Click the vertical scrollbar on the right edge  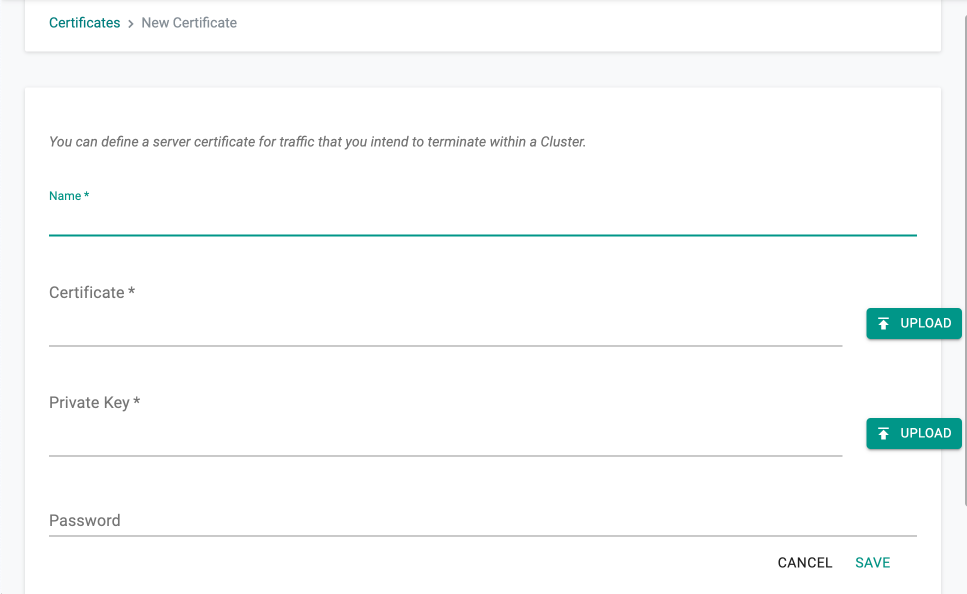pyautogui.click(x=965, y=259)
